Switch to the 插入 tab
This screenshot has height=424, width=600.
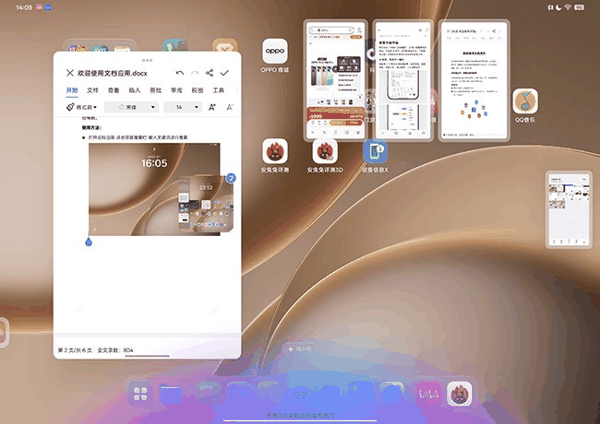tap(134, 90)
